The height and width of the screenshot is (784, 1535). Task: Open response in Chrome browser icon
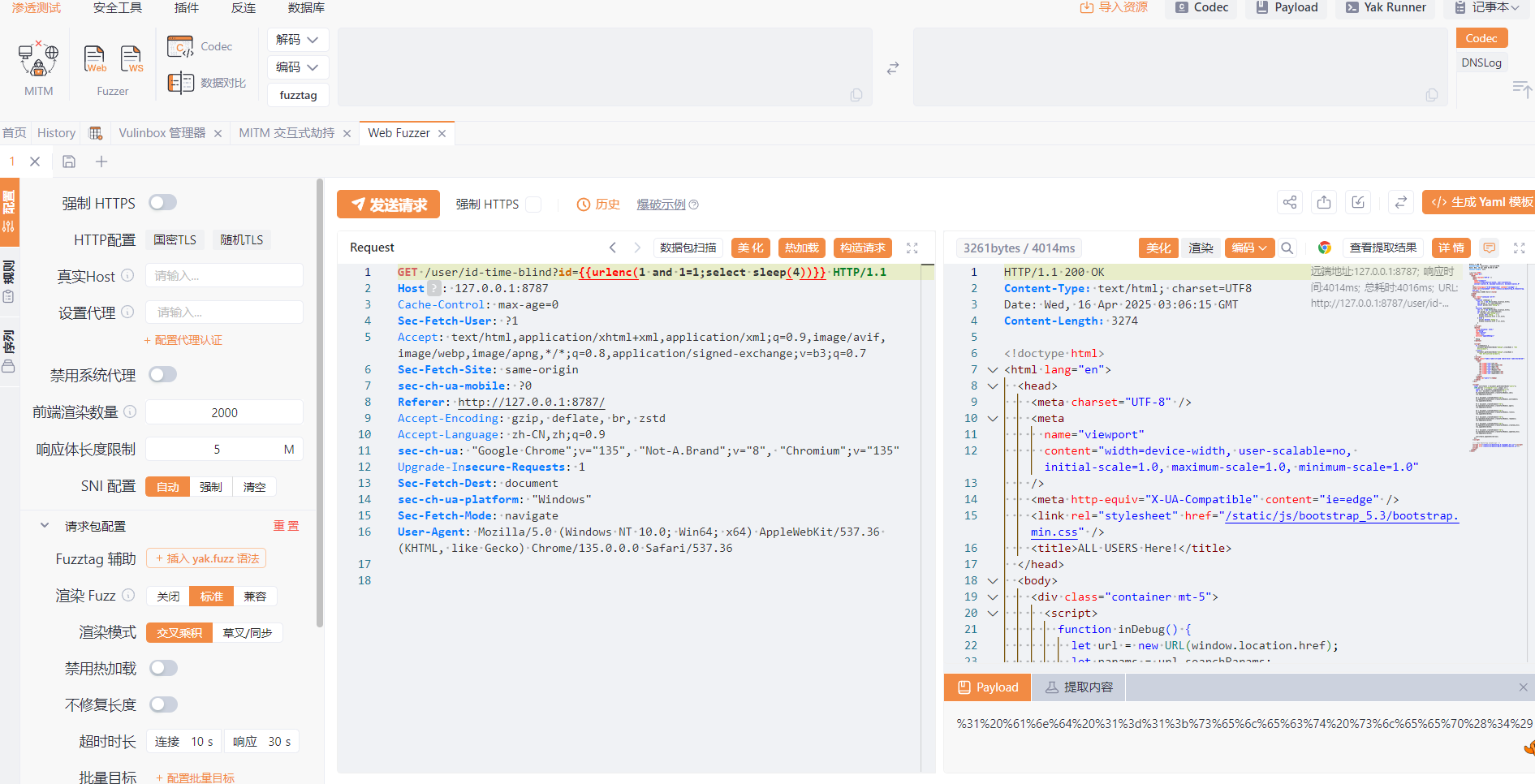[x=1324, y=248]
